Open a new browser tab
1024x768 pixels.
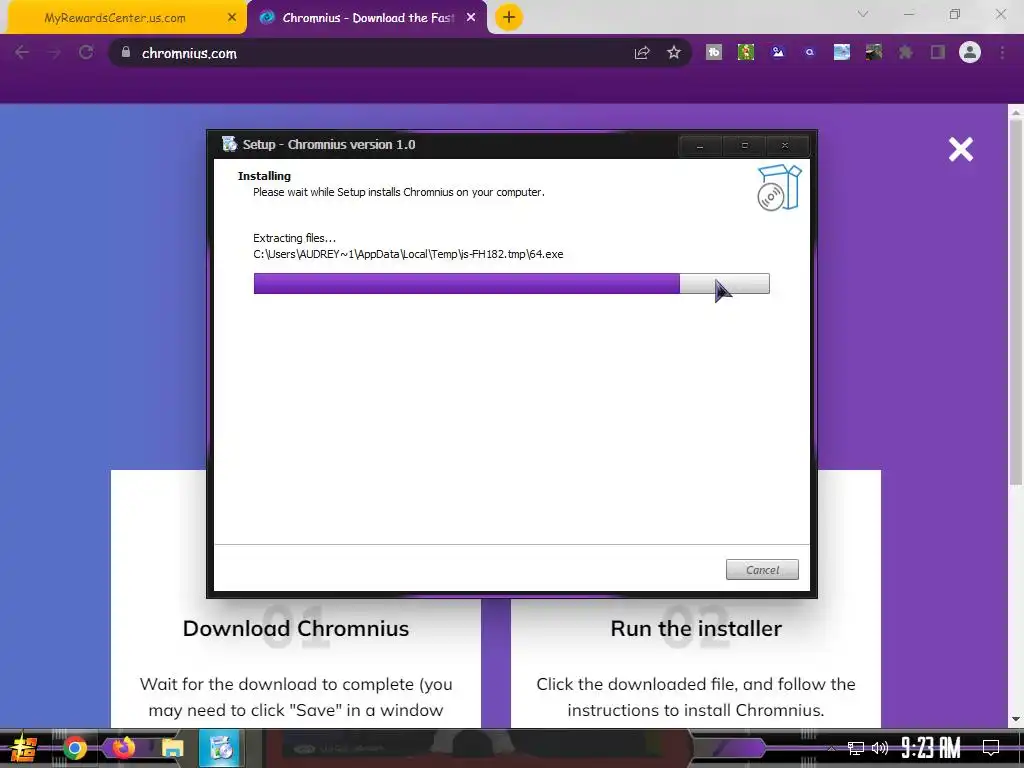[509, 17]
